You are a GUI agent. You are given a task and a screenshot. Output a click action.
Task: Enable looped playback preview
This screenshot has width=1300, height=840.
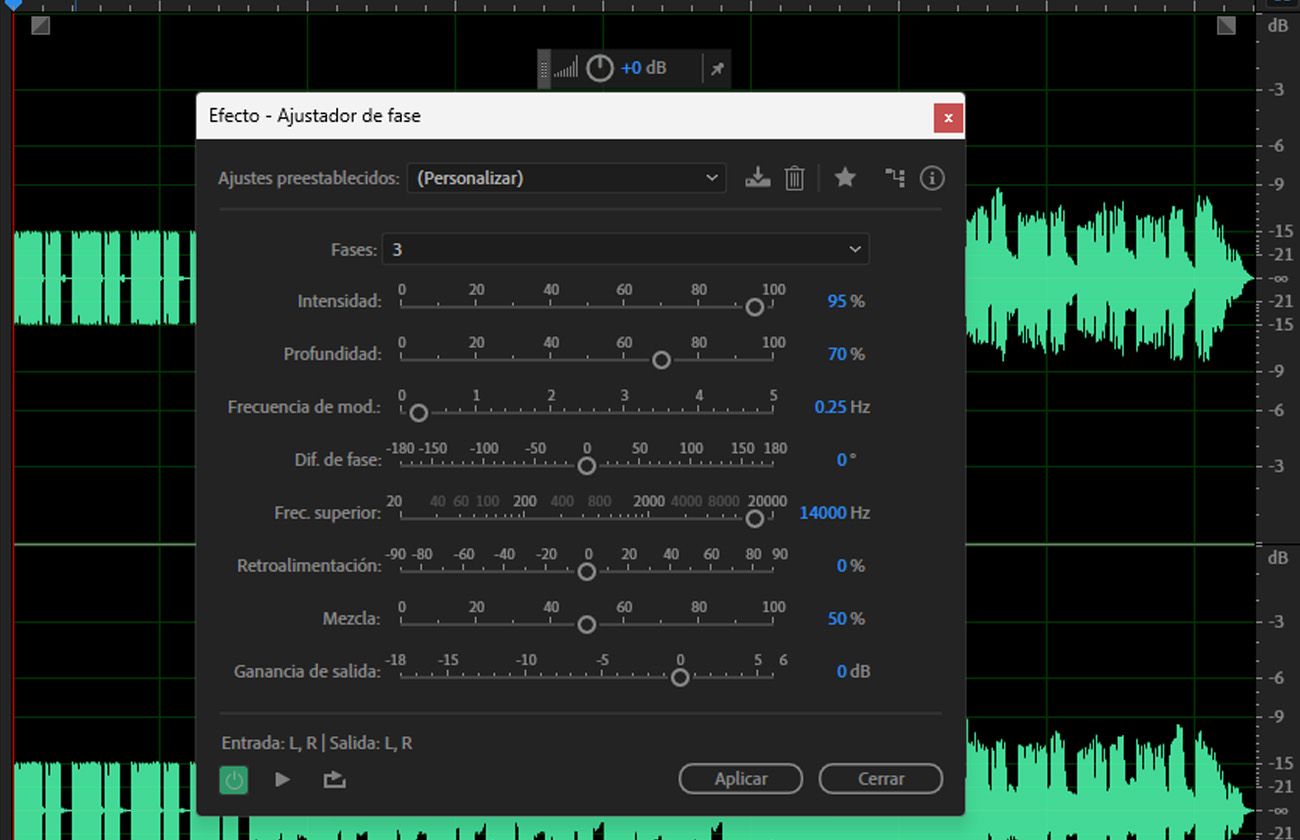click(x=333, y=779)
